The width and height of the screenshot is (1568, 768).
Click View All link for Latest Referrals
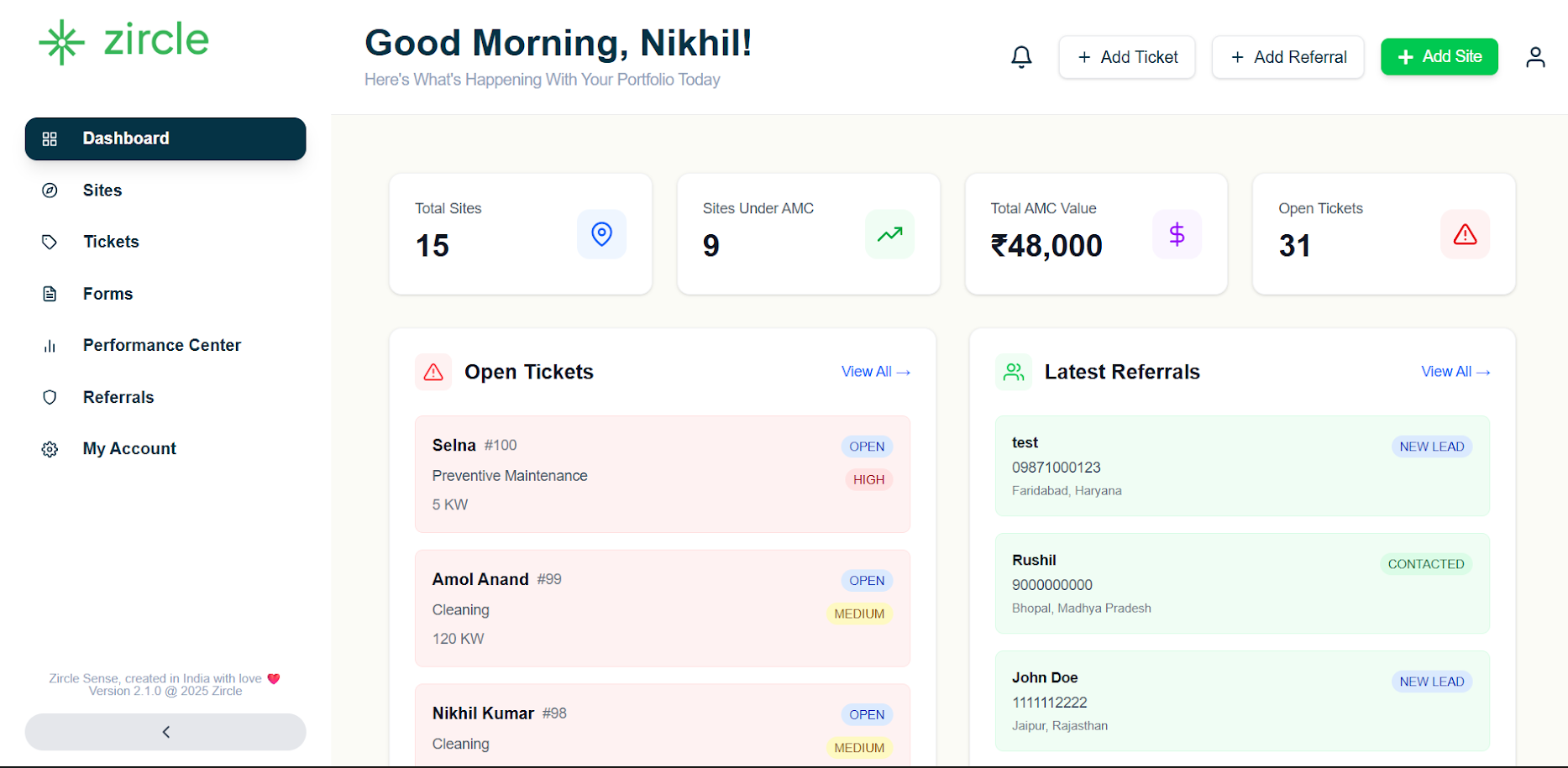(1455, 372)
